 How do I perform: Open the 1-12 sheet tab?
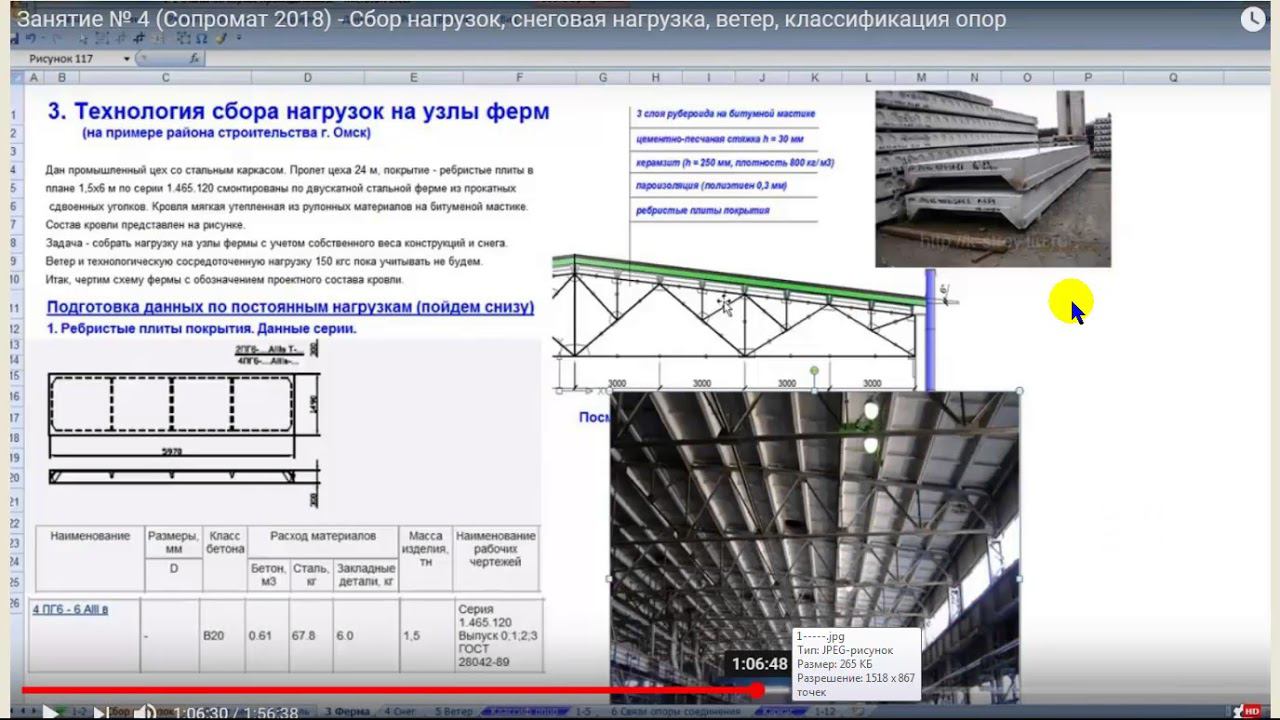coord(825,711)
